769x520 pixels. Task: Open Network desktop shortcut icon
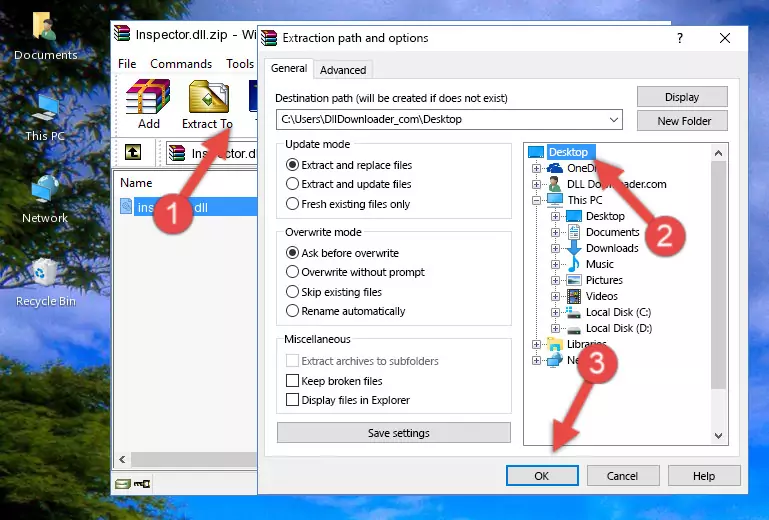[45, 189]
